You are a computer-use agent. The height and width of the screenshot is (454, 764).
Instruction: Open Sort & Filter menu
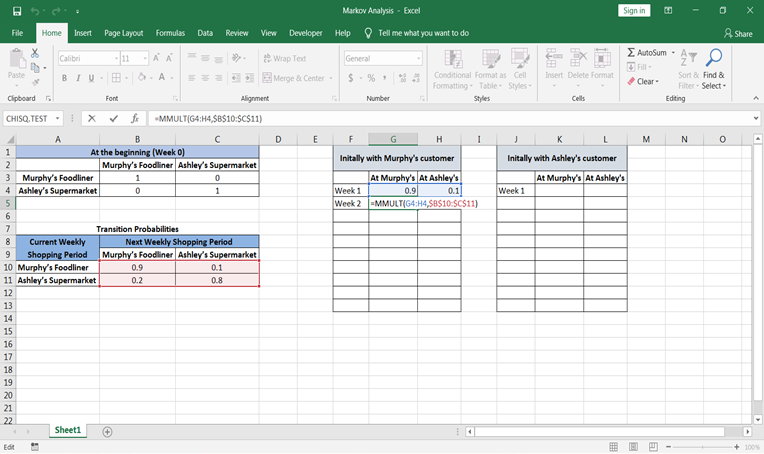tap(688, 69)
